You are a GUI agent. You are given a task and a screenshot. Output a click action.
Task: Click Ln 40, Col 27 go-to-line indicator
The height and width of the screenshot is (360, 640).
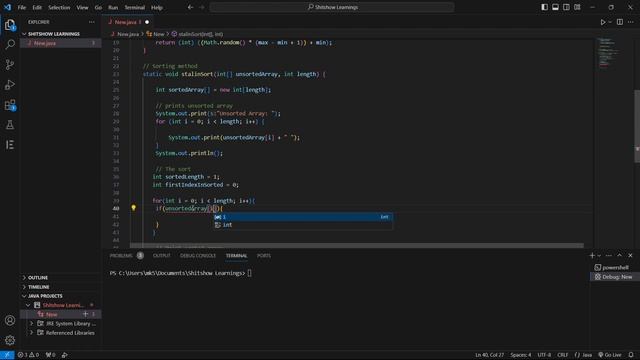489,355
